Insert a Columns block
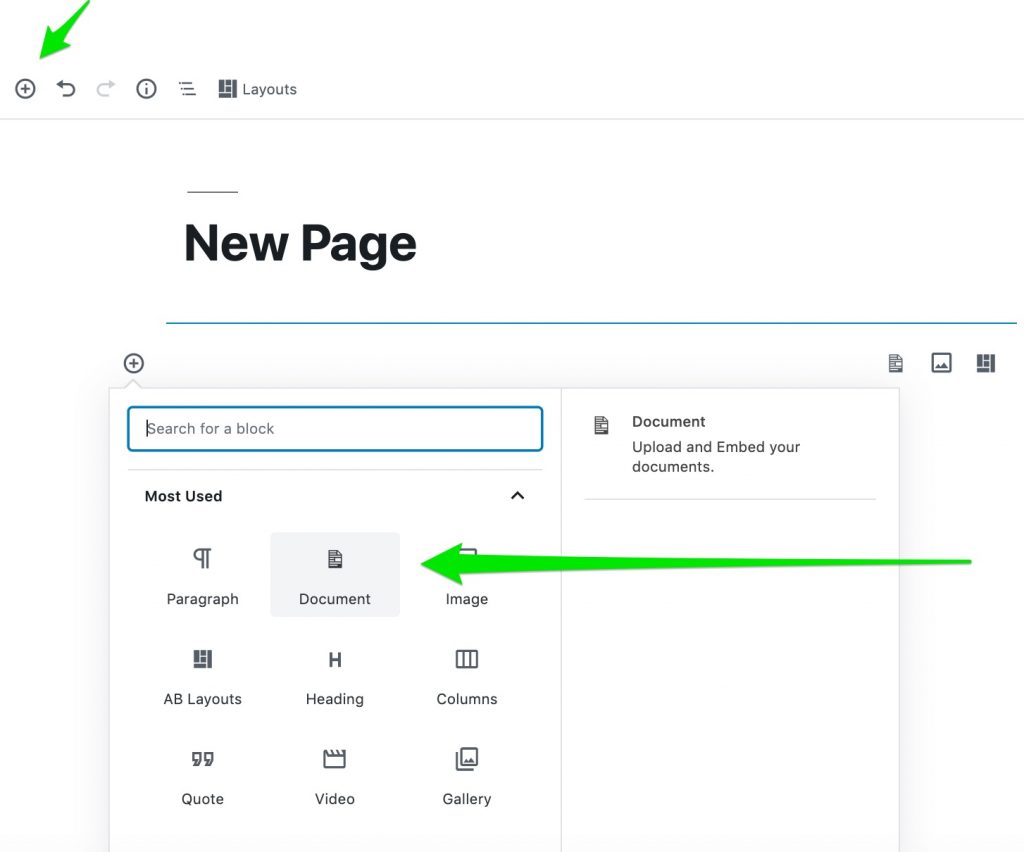This screenshot has width=1024, height=852. pos(466,675)
